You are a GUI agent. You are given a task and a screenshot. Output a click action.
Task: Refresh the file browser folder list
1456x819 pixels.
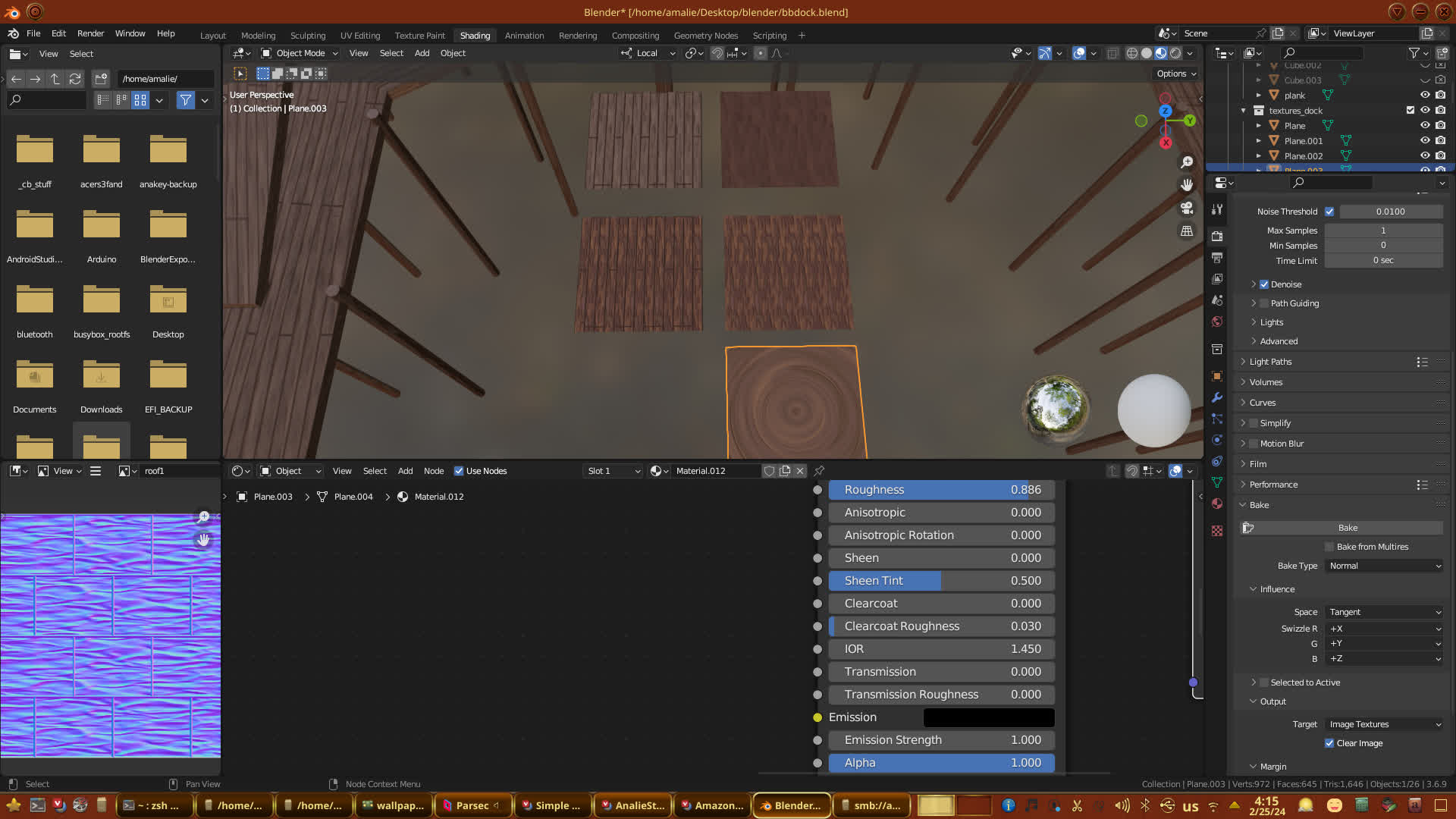pos(74,79)
